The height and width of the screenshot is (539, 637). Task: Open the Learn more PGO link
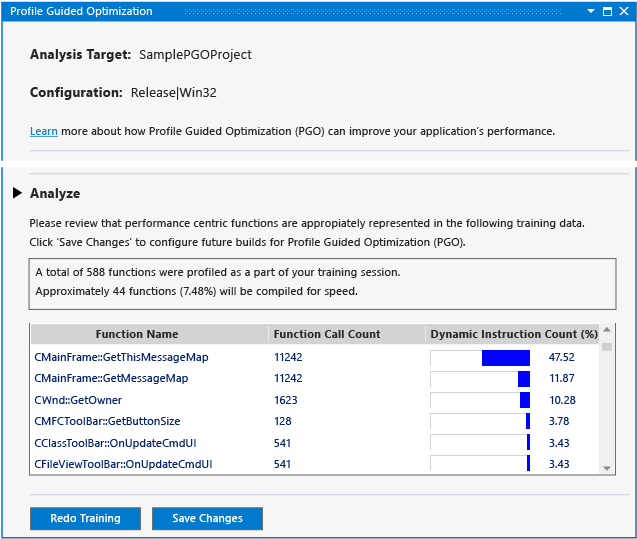pos(43,131)
